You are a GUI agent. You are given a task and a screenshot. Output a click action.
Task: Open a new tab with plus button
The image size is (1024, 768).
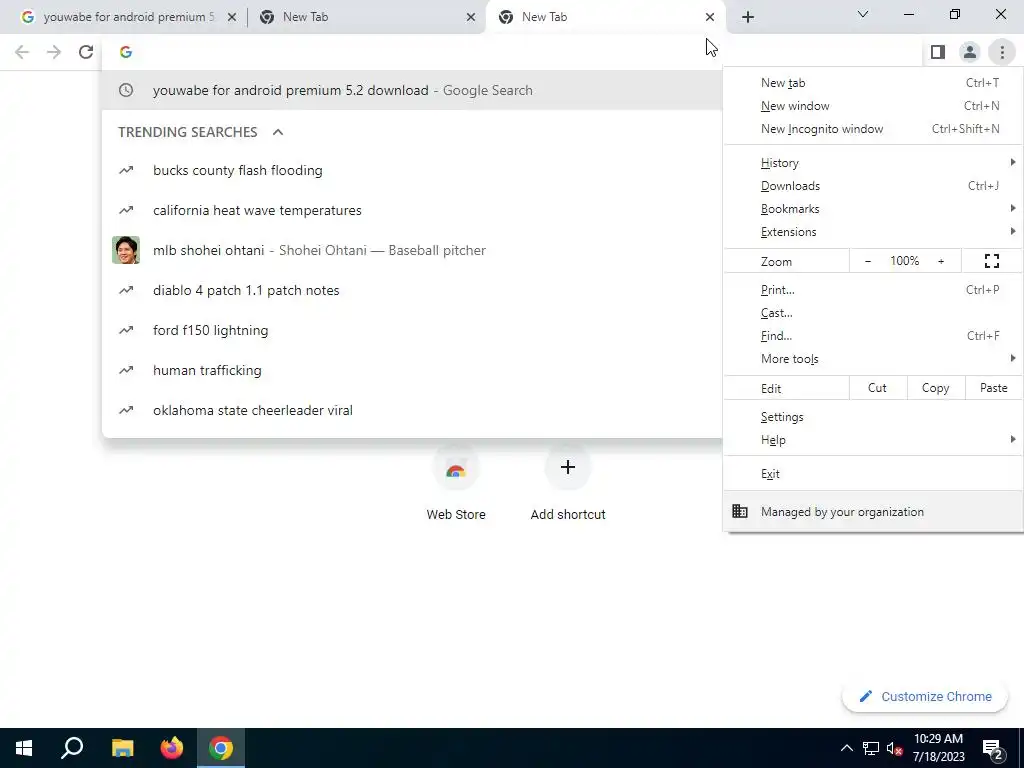click(748, 17)
